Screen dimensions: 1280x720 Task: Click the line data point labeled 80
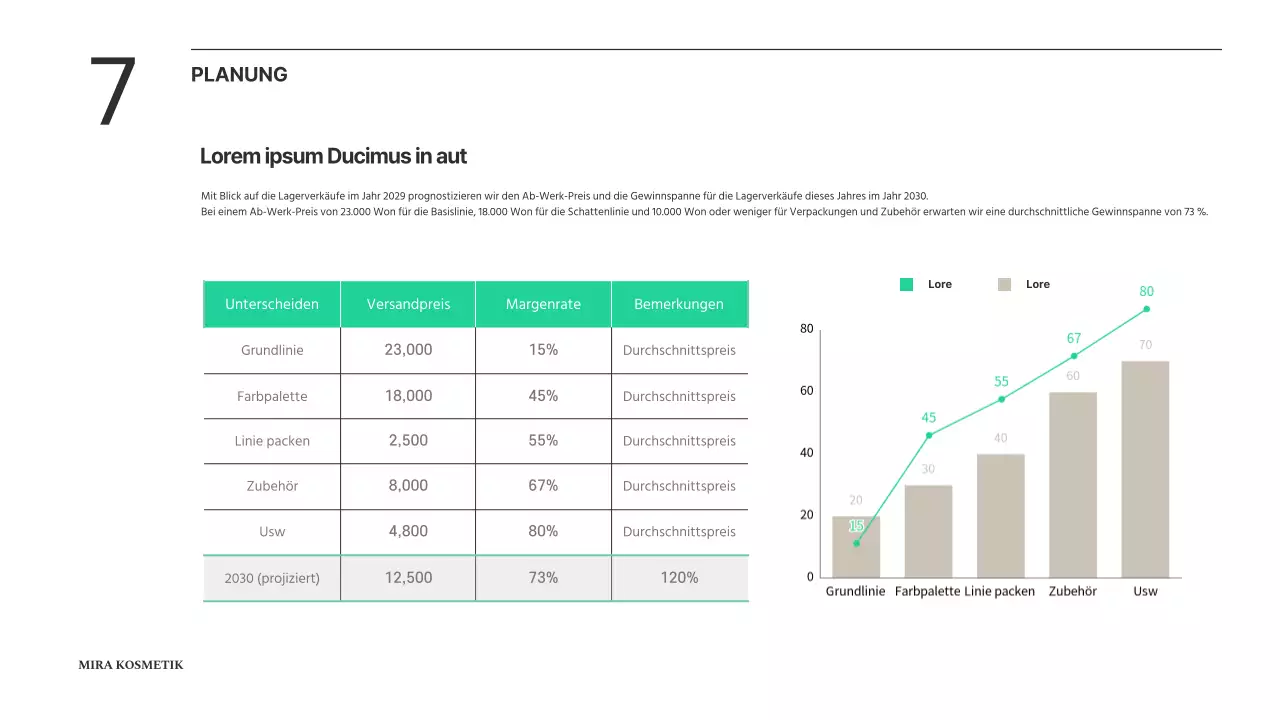click(1146, 309)
